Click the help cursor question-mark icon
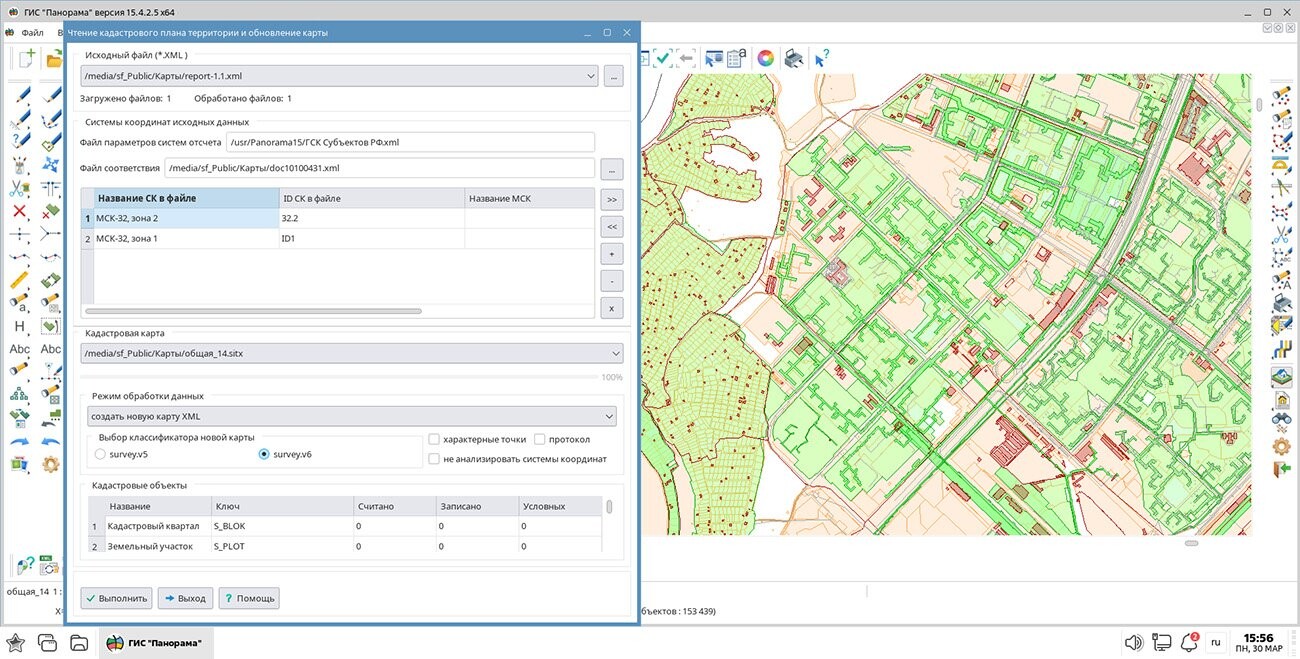The image size is (1300, 659). [x=822, y=59]
